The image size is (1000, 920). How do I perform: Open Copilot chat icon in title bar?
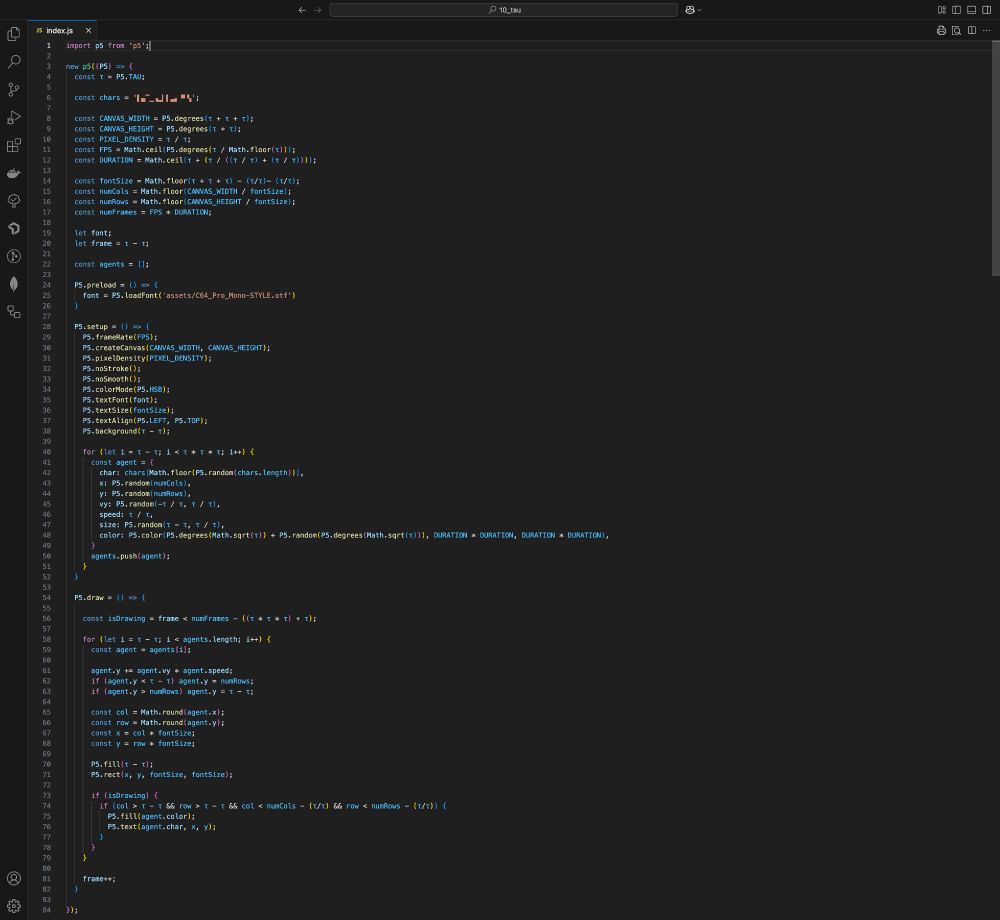coord(689,10)
